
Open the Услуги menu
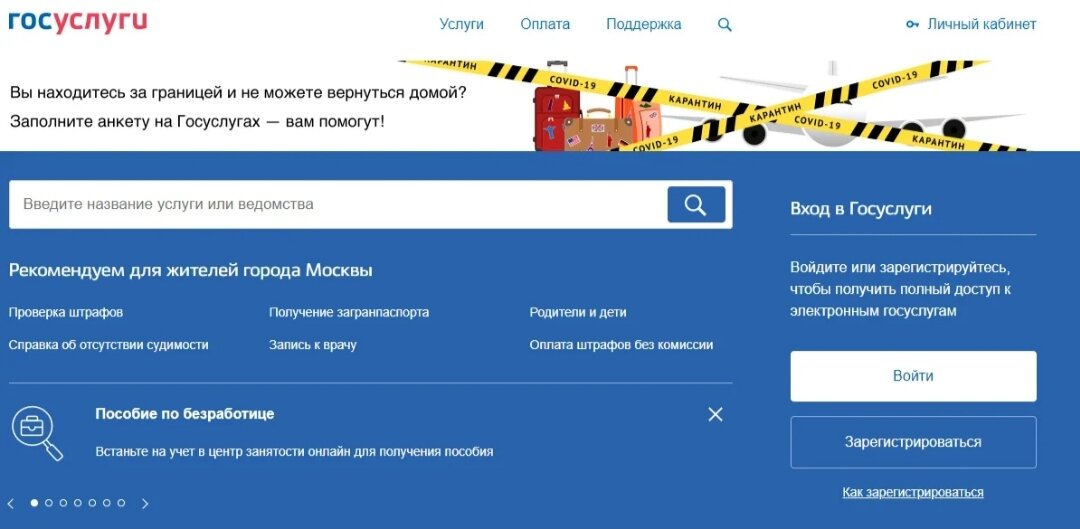click(461, 24)
